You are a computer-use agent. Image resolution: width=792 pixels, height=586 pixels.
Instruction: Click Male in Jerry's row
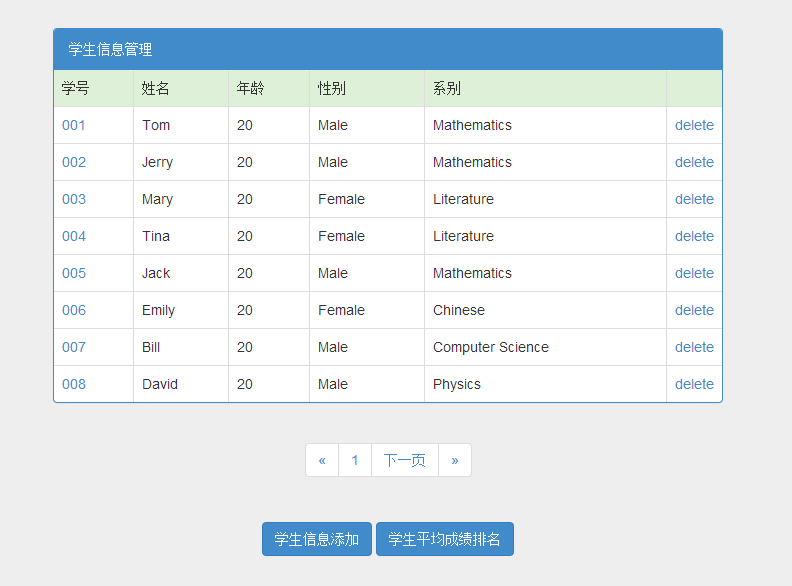(332, 162)
